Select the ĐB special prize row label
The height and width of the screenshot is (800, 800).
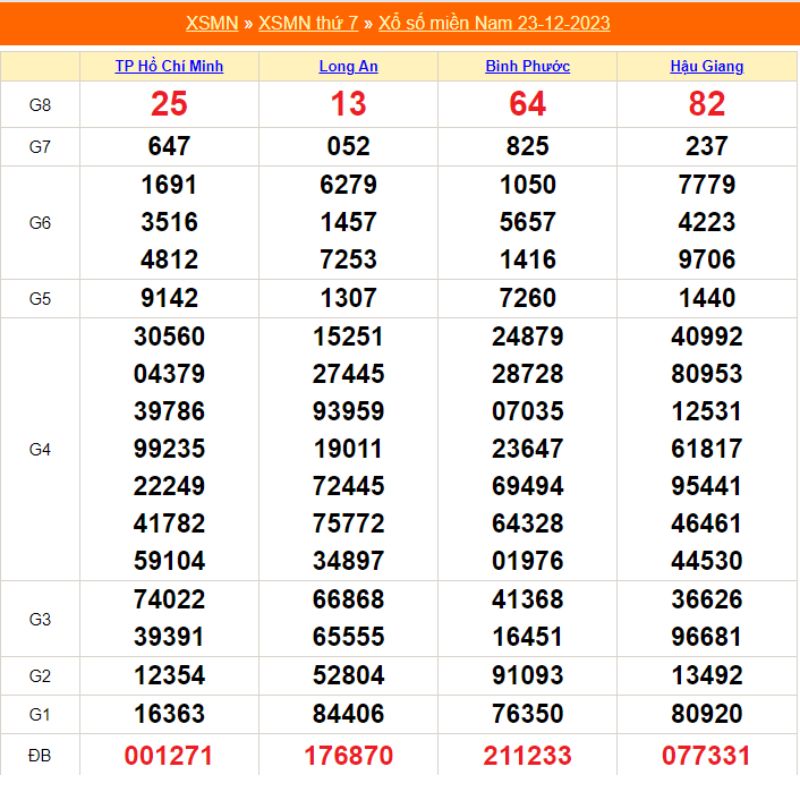point(40,755)
